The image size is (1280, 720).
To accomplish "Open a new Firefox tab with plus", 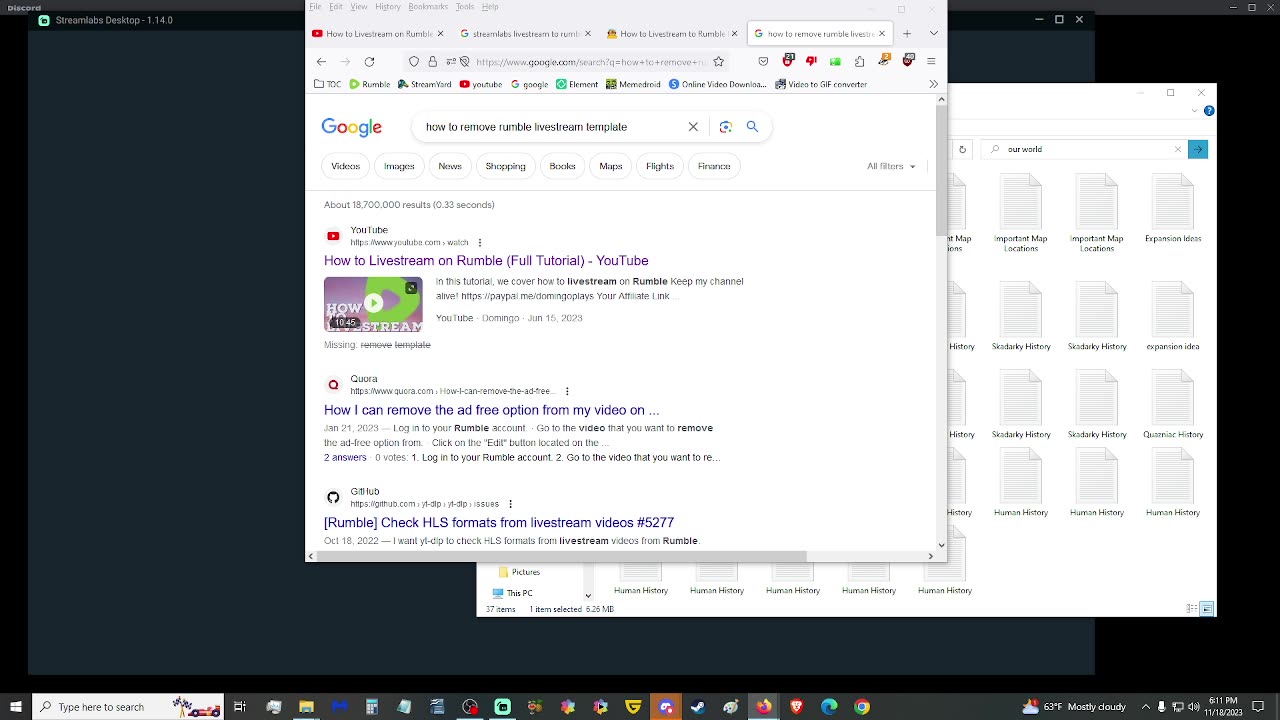I will click(x=907, y=34).
